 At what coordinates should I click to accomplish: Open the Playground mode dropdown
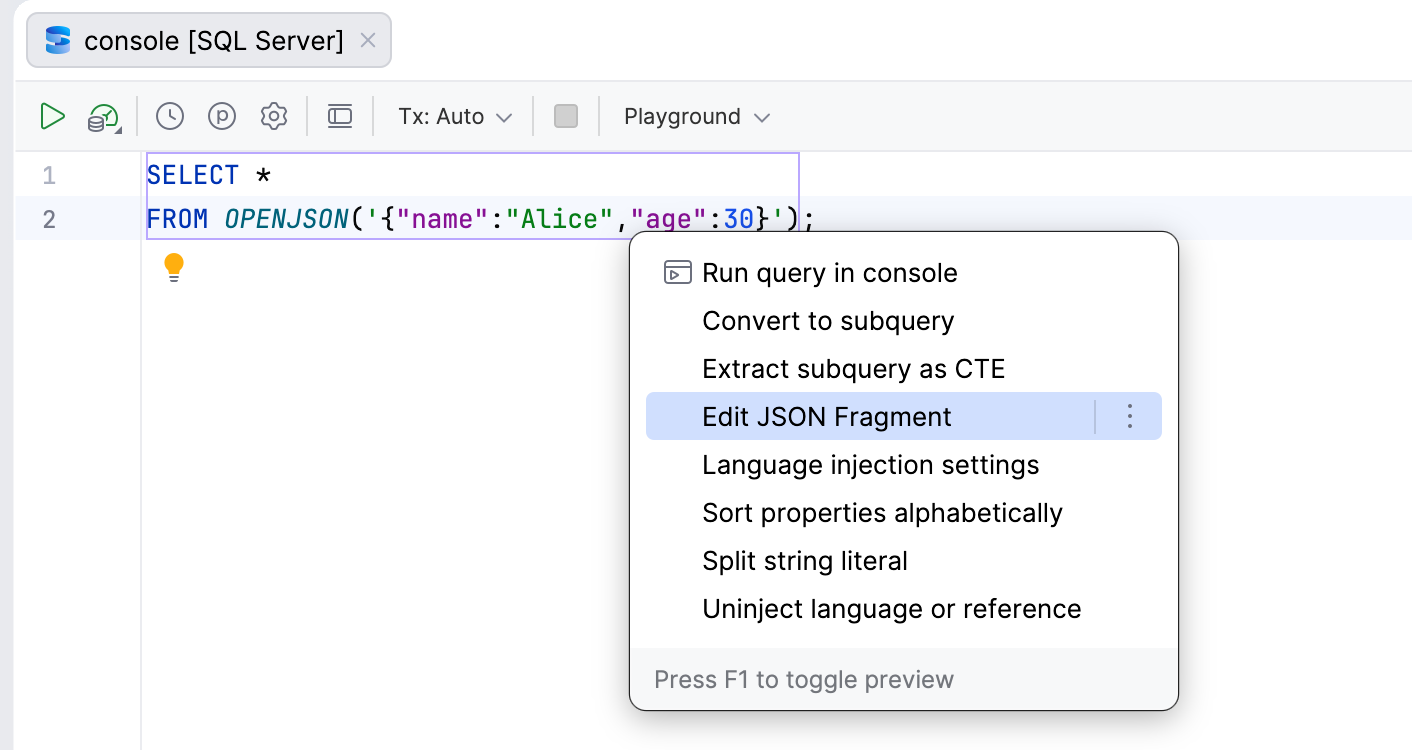pyautogui.click(x=697, y=117)
